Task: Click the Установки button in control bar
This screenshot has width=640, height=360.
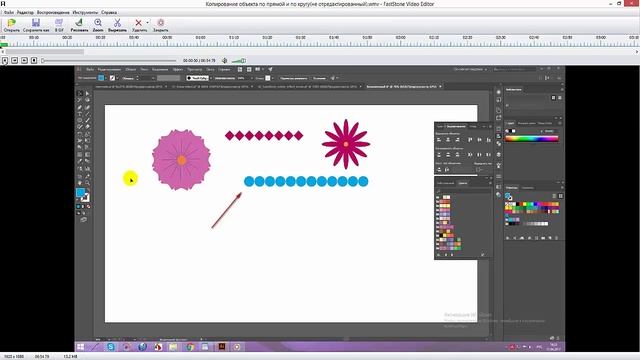Action: coord(320,78)
